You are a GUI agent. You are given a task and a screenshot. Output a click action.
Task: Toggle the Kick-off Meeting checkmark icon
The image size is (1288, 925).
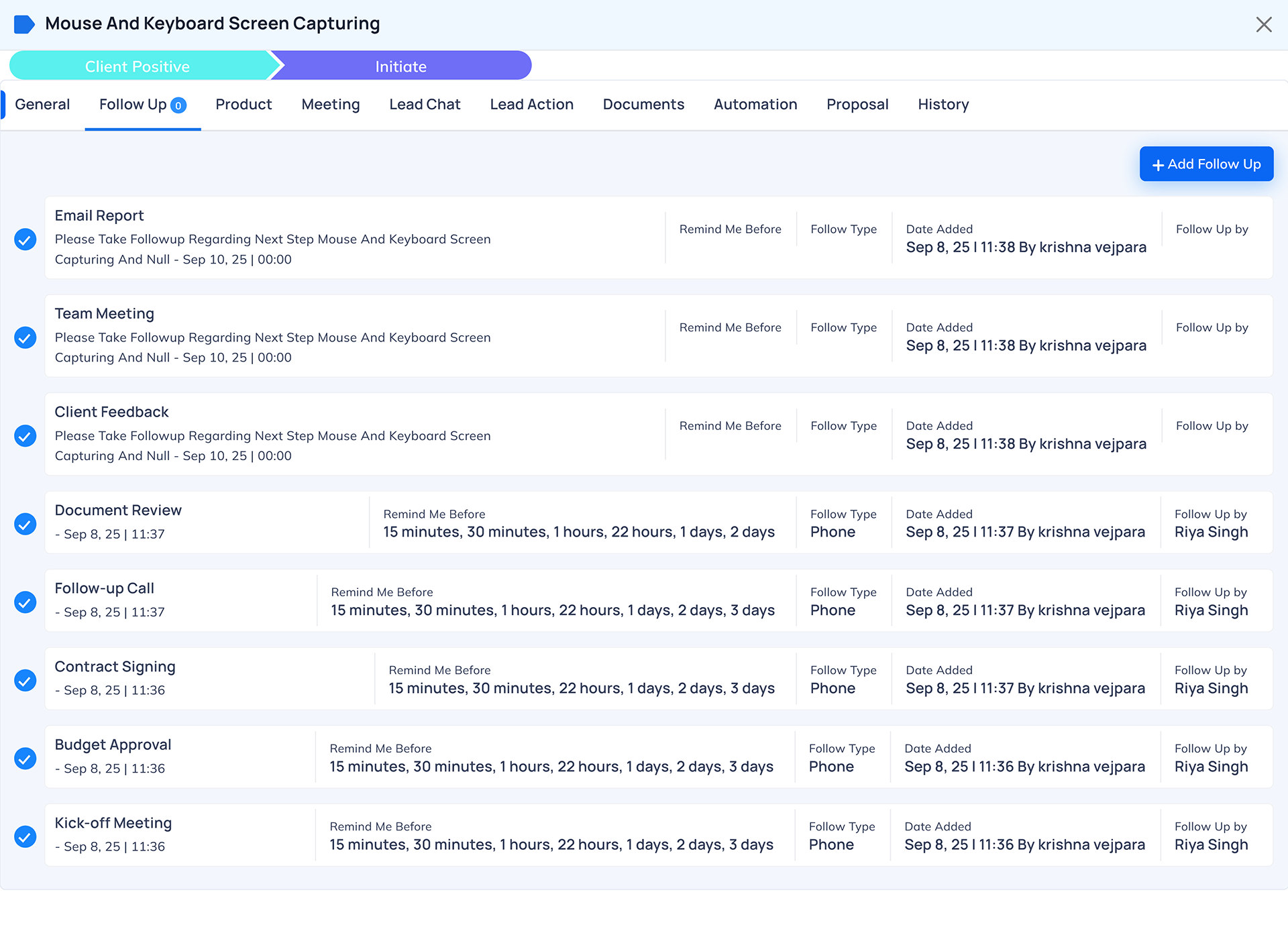[x=25, y=836]
